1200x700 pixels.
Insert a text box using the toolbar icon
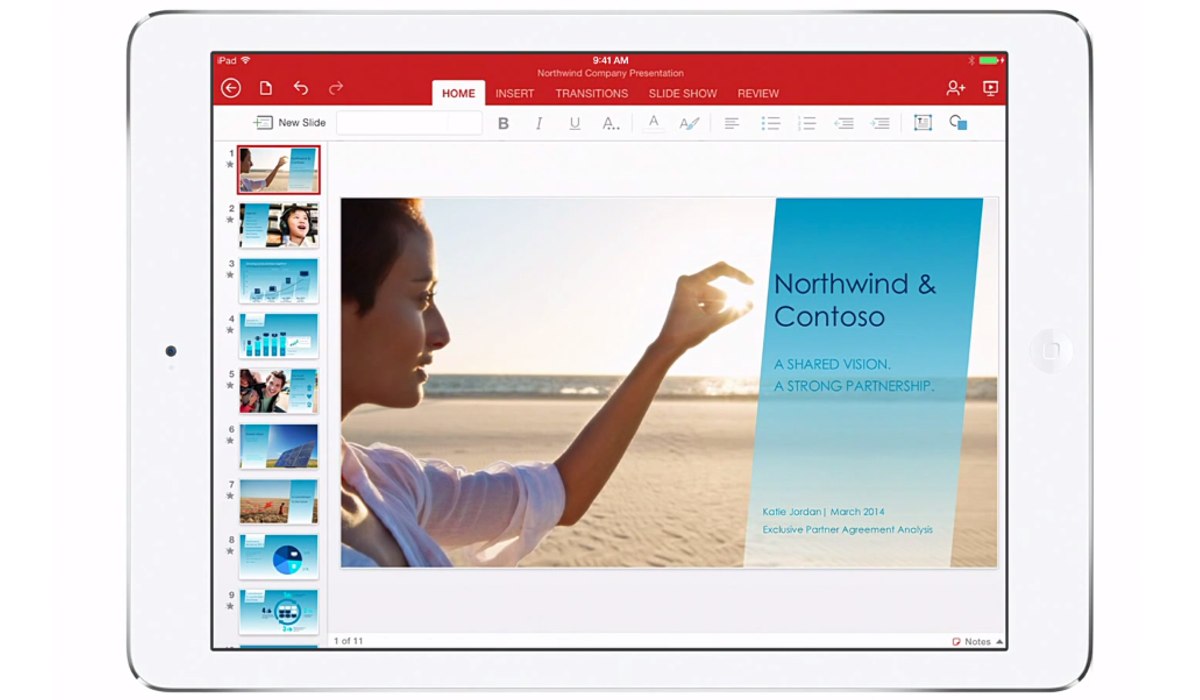pos(922,123)
